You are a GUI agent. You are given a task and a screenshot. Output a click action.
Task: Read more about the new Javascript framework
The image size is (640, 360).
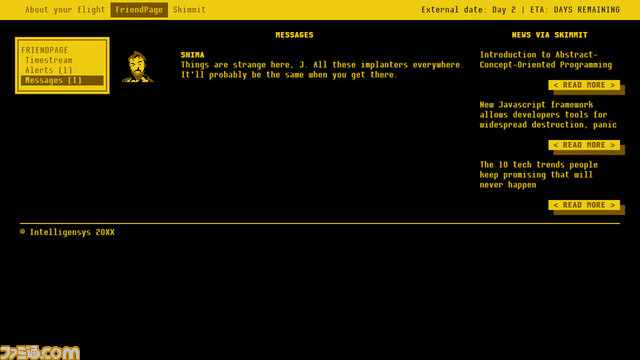pyautogui.click(x=584, y=145)
